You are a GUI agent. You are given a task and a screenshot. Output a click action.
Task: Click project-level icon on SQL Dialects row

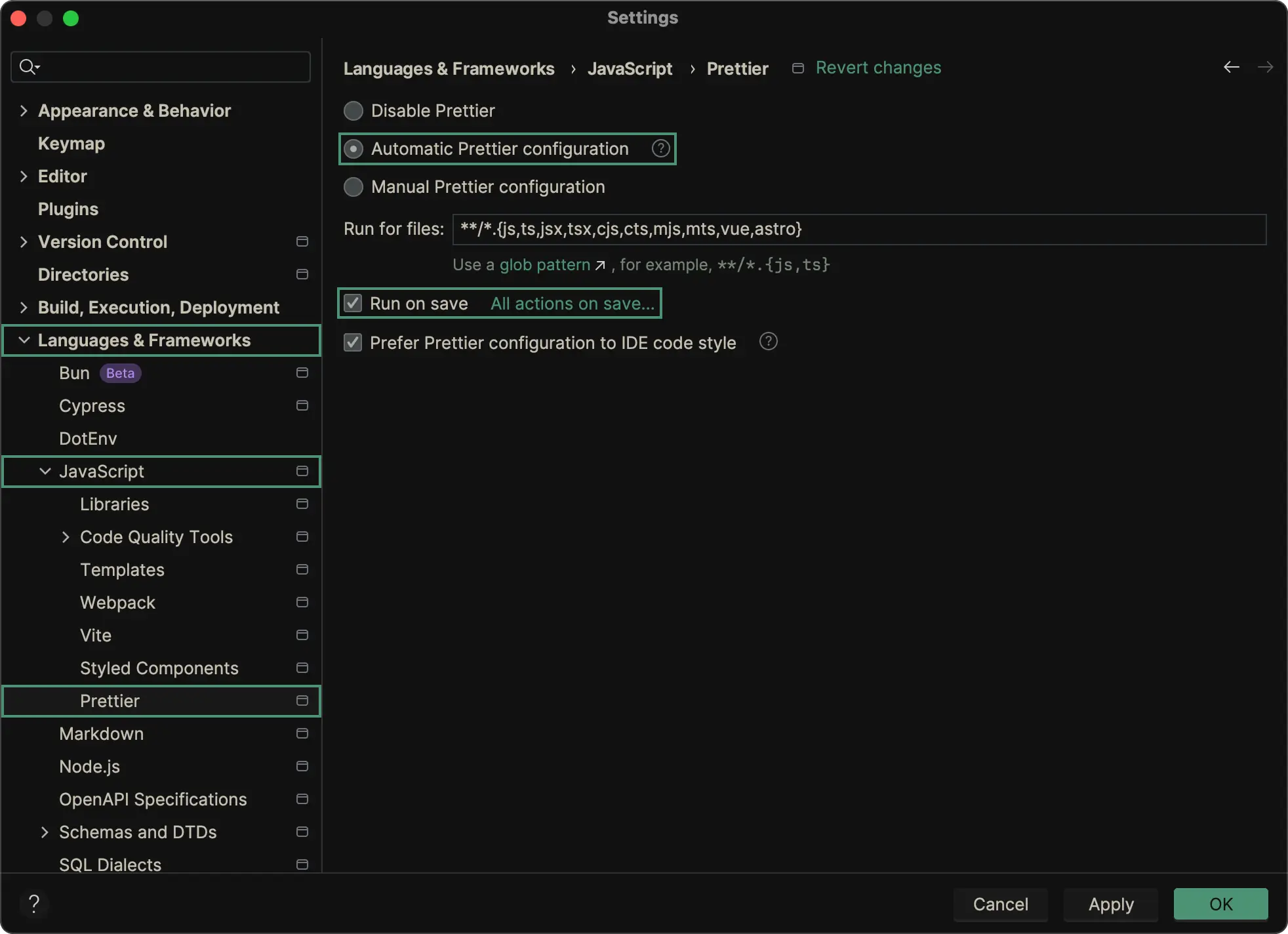[x=302, y=864]
